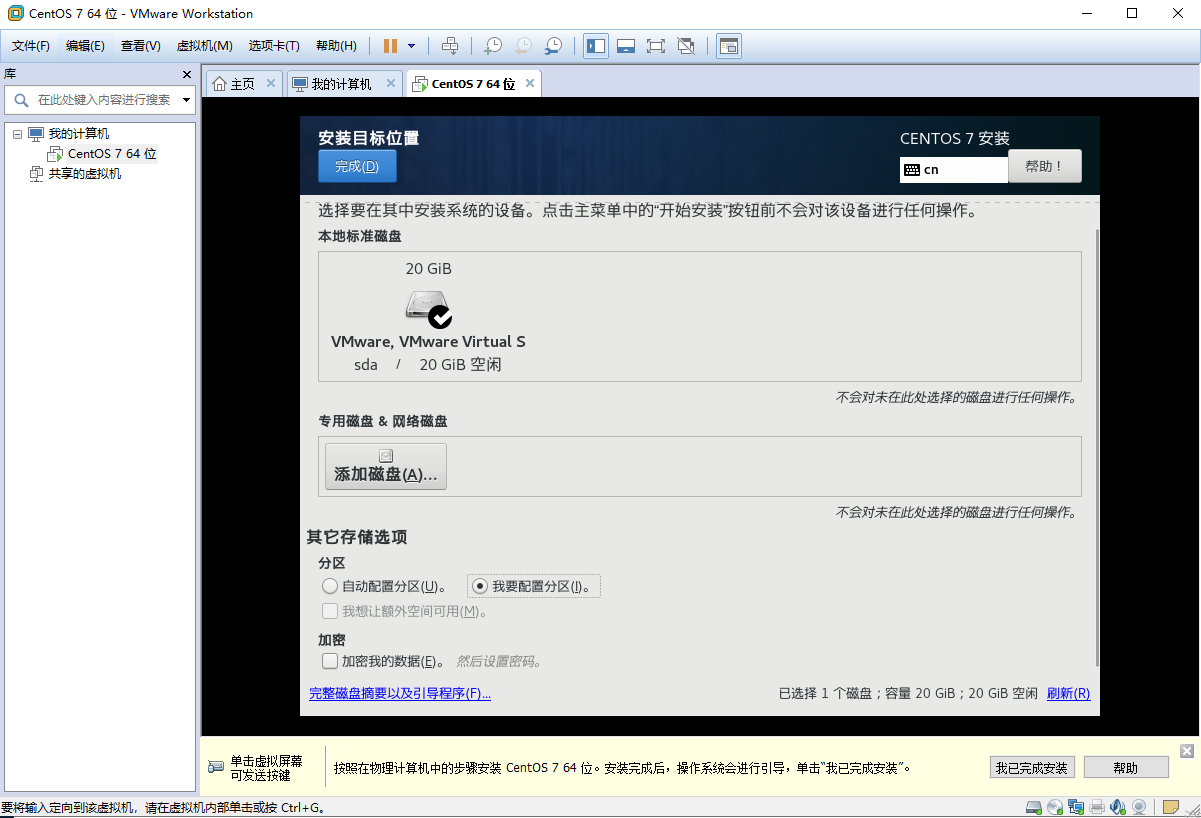Click the sound card status bar icon
This screenshot has height=818, width=1201.
[x=1117, y=806]
